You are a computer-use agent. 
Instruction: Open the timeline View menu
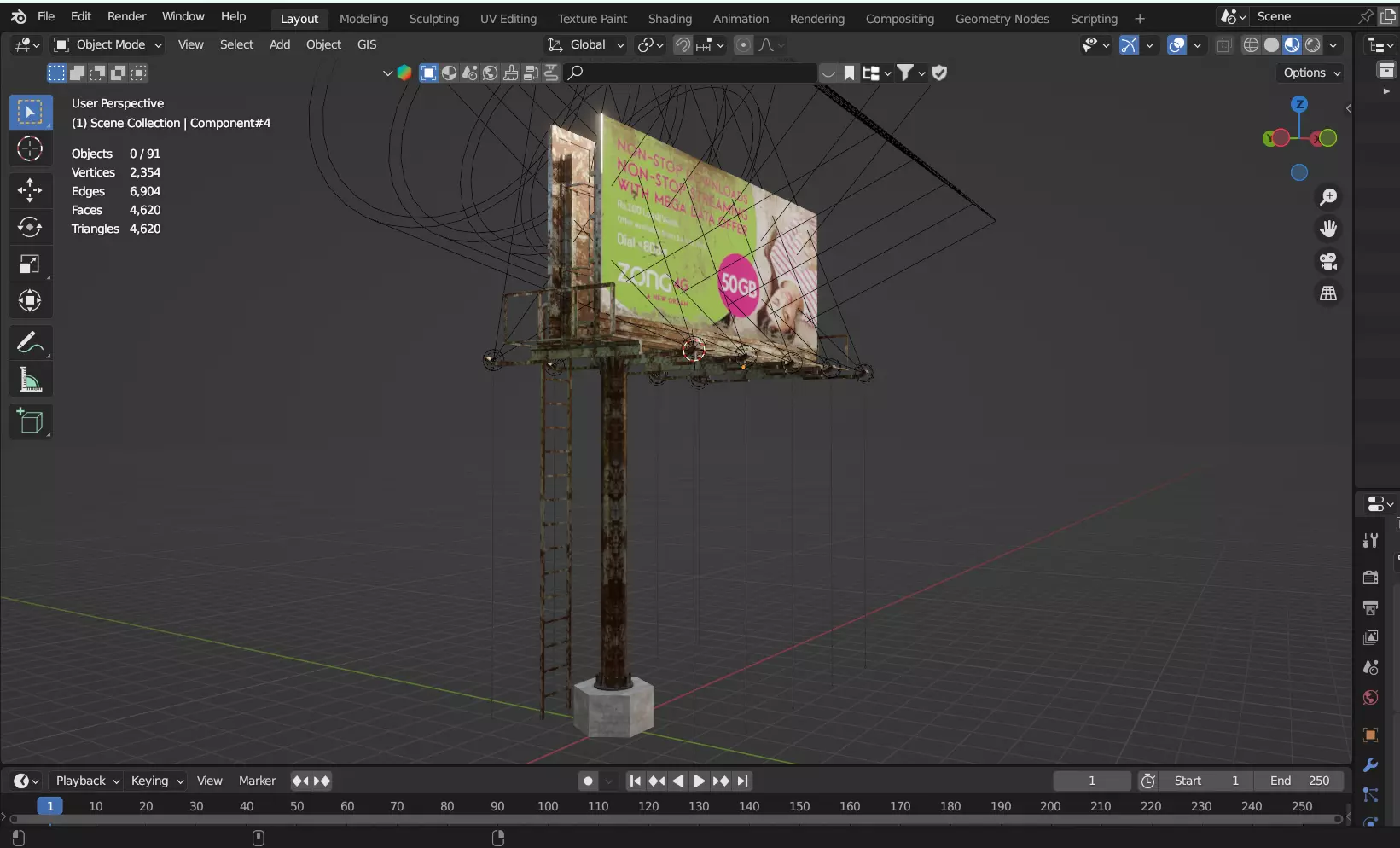coord(209,781)
